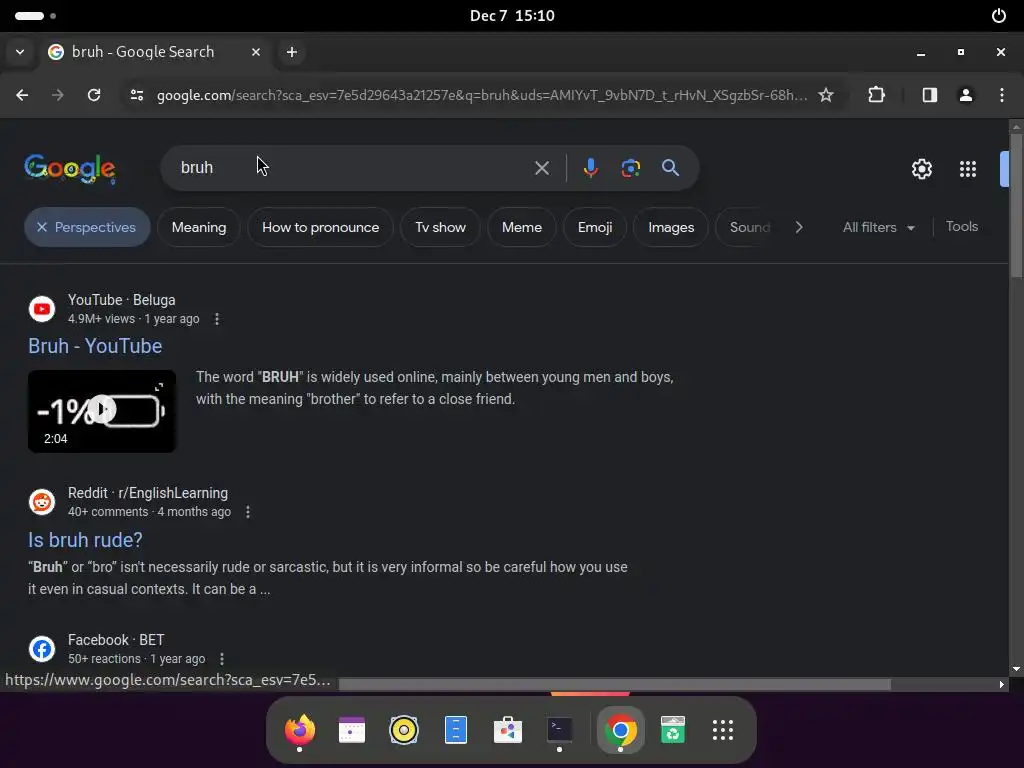Show all applications grid in dock
The width and height of the screenshot is (1024, 768).
[723, 729]
